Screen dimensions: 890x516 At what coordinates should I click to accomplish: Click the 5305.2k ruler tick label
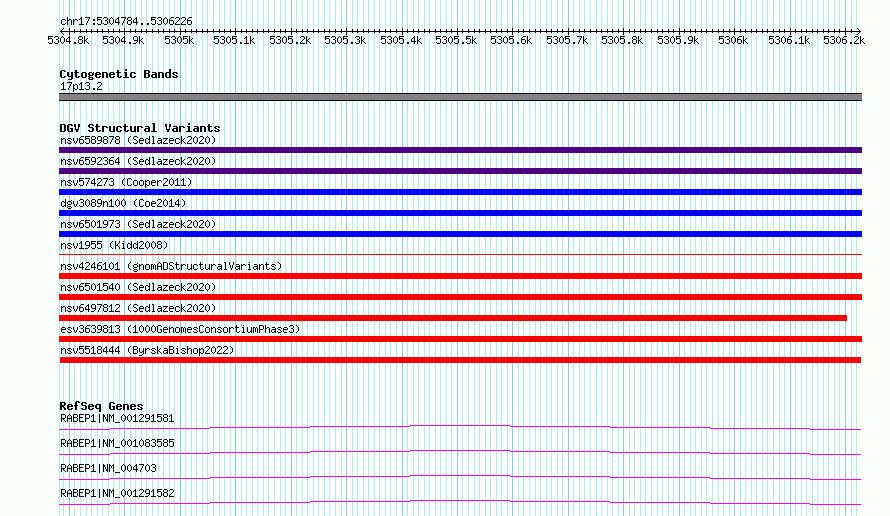[x=290, y=40]
